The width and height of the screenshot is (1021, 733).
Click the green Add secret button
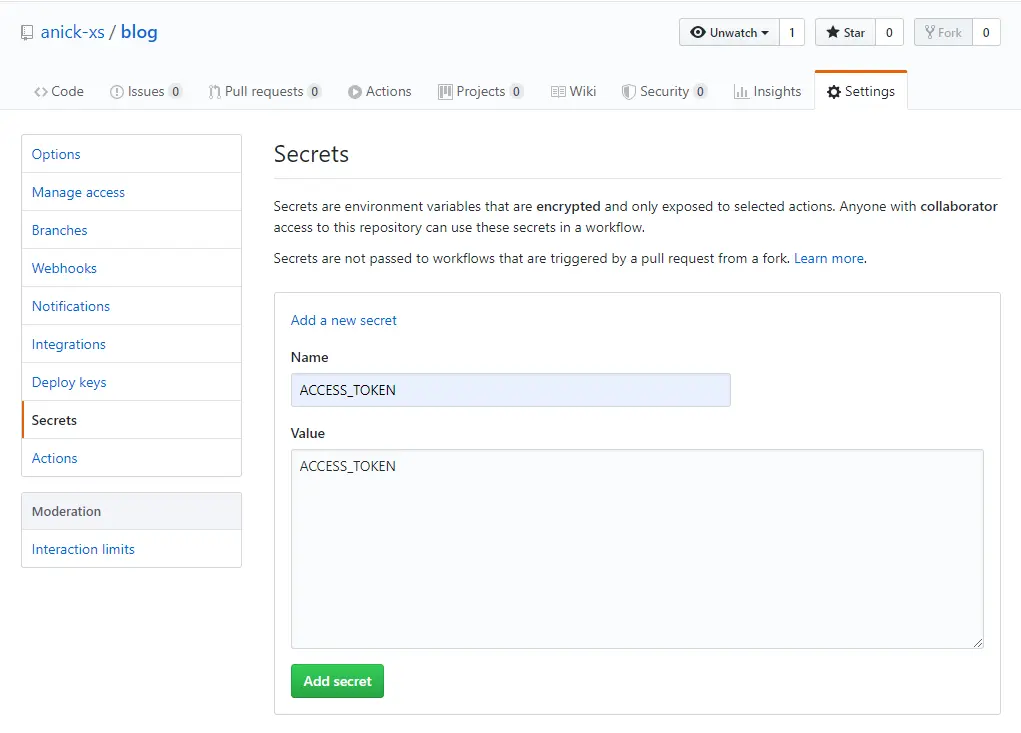click(337, 681)
